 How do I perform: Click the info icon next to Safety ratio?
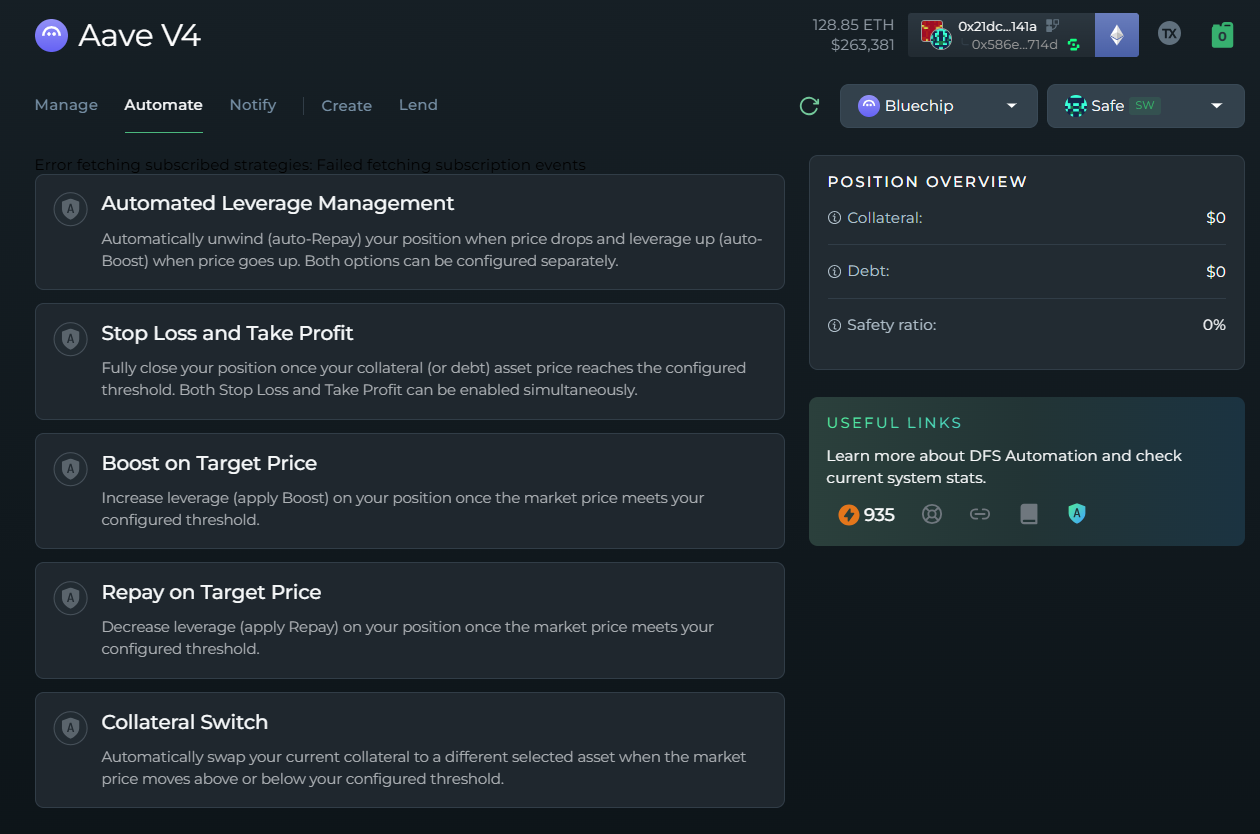click(x=834, y=325)
